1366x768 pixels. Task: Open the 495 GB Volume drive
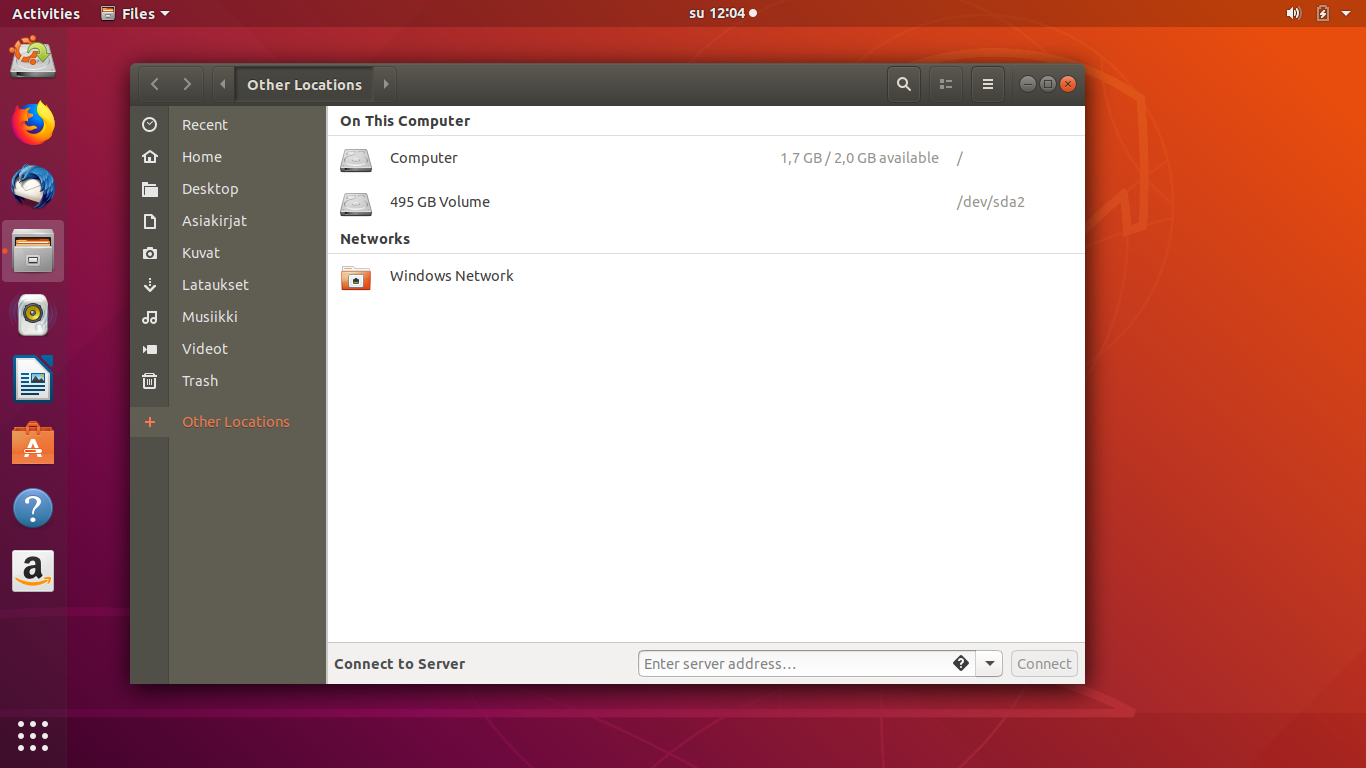440,202
